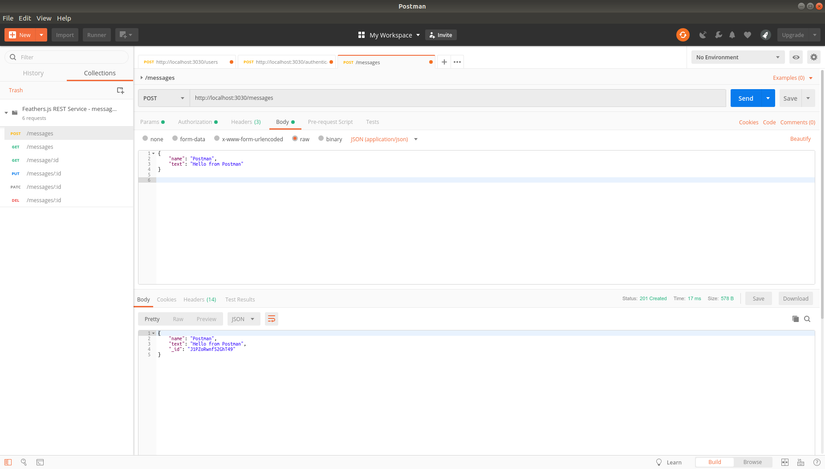
Task: Open response Headers (14) tab
Action: tap(199, 300)
